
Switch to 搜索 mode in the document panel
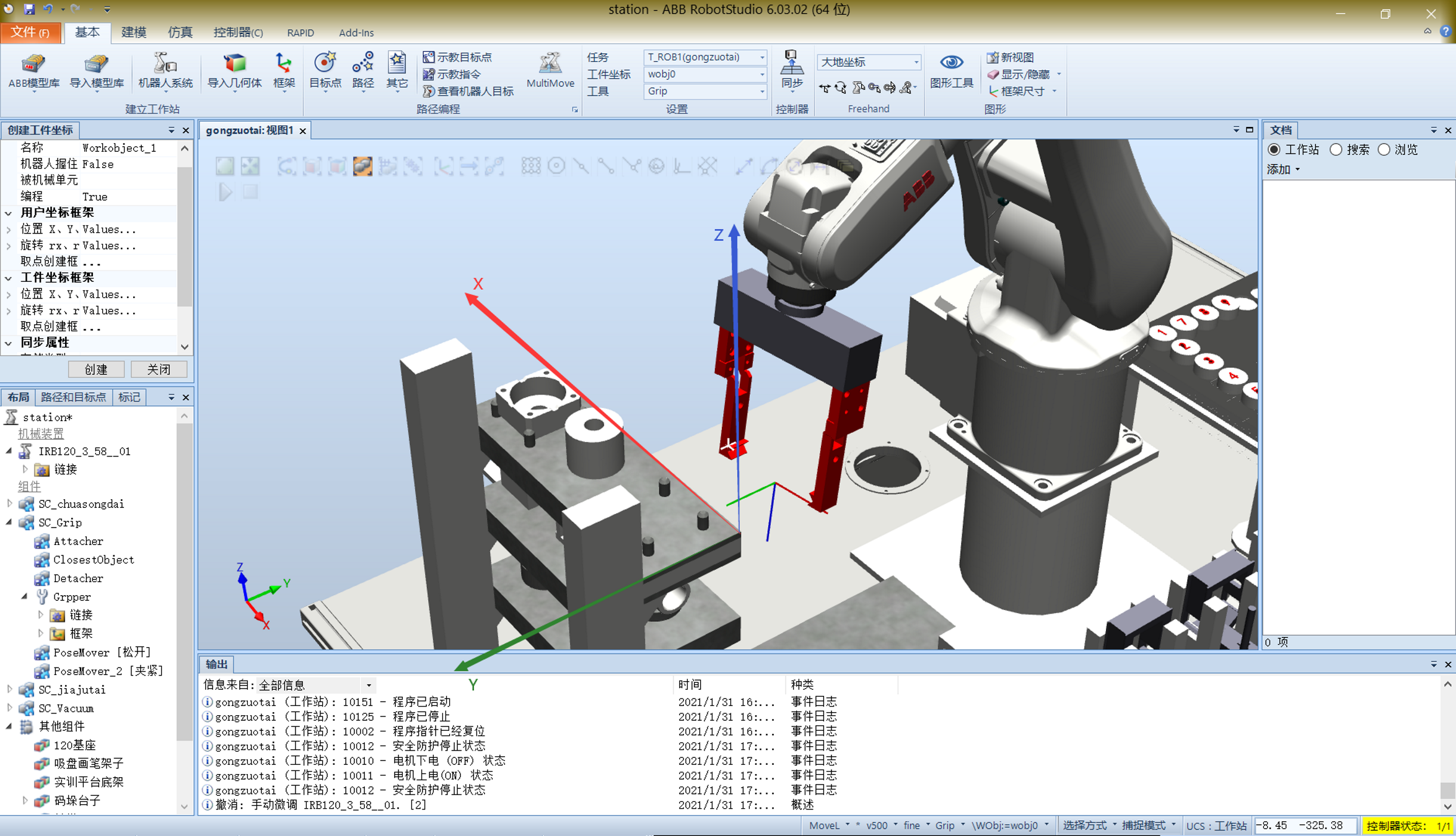pyautogui.click(x=1336, y=149)
